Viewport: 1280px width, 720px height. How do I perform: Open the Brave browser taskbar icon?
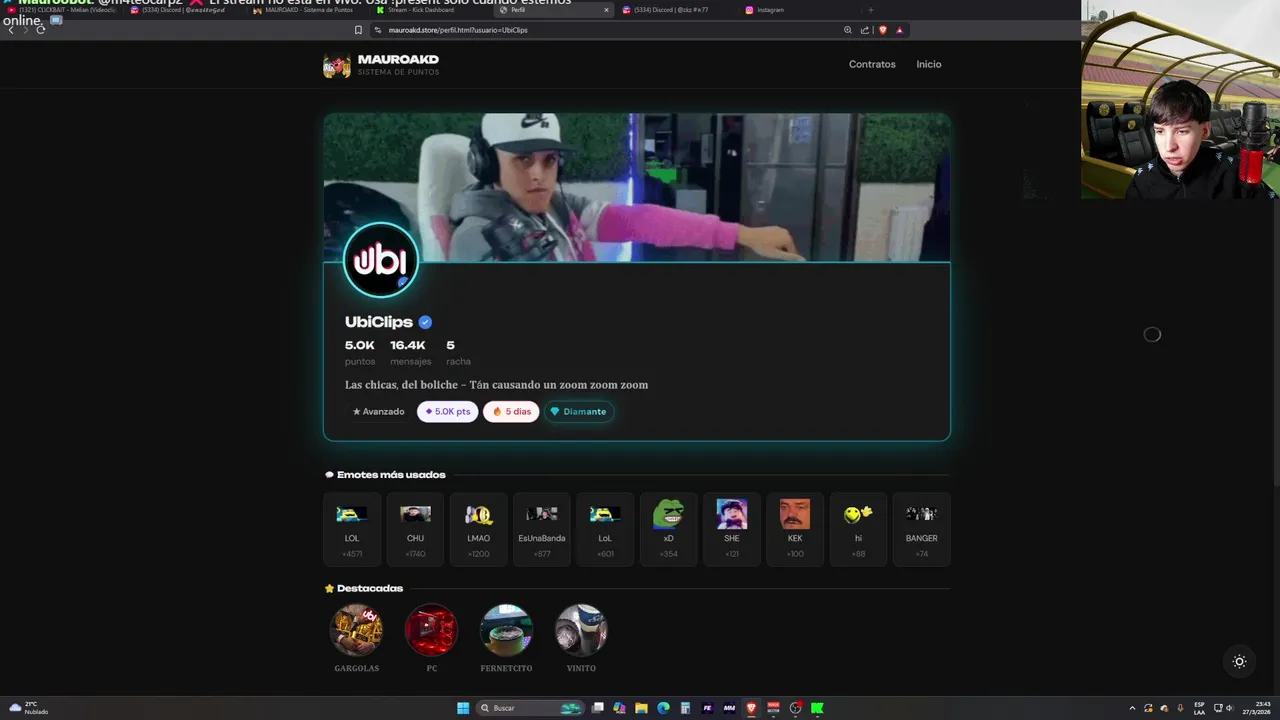pyautogui.click(x=751, y=708)
